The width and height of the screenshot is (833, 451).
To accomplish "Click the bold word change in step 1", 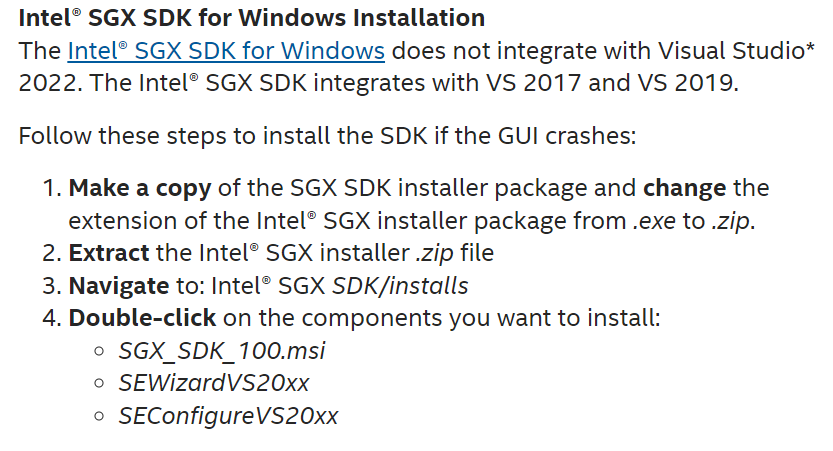I will click(x=684, y=189).
